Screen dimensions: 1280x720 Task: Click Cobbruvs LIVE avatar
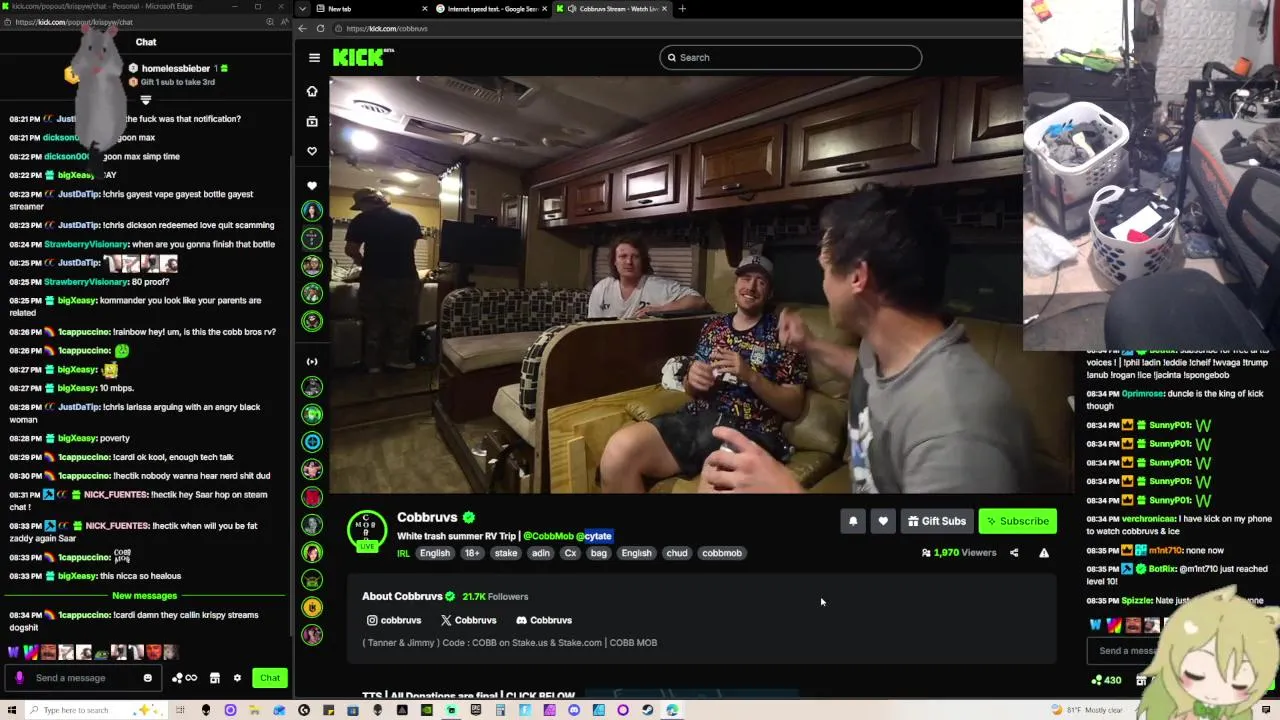coord(367,530)
